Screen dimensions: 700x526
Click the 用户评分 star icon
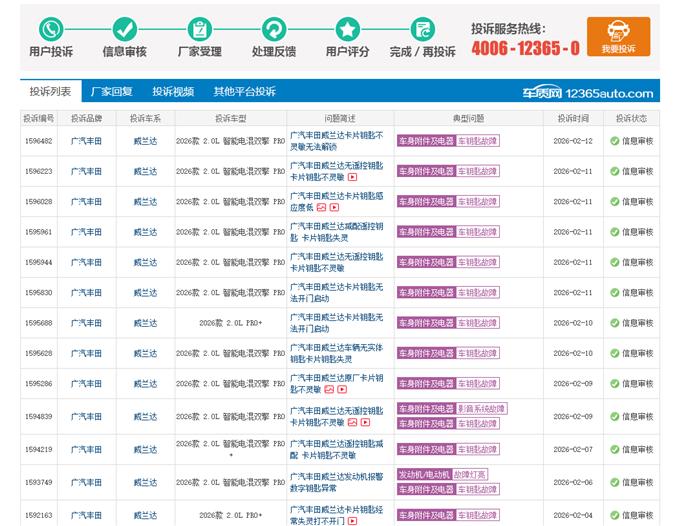[347, 29]
